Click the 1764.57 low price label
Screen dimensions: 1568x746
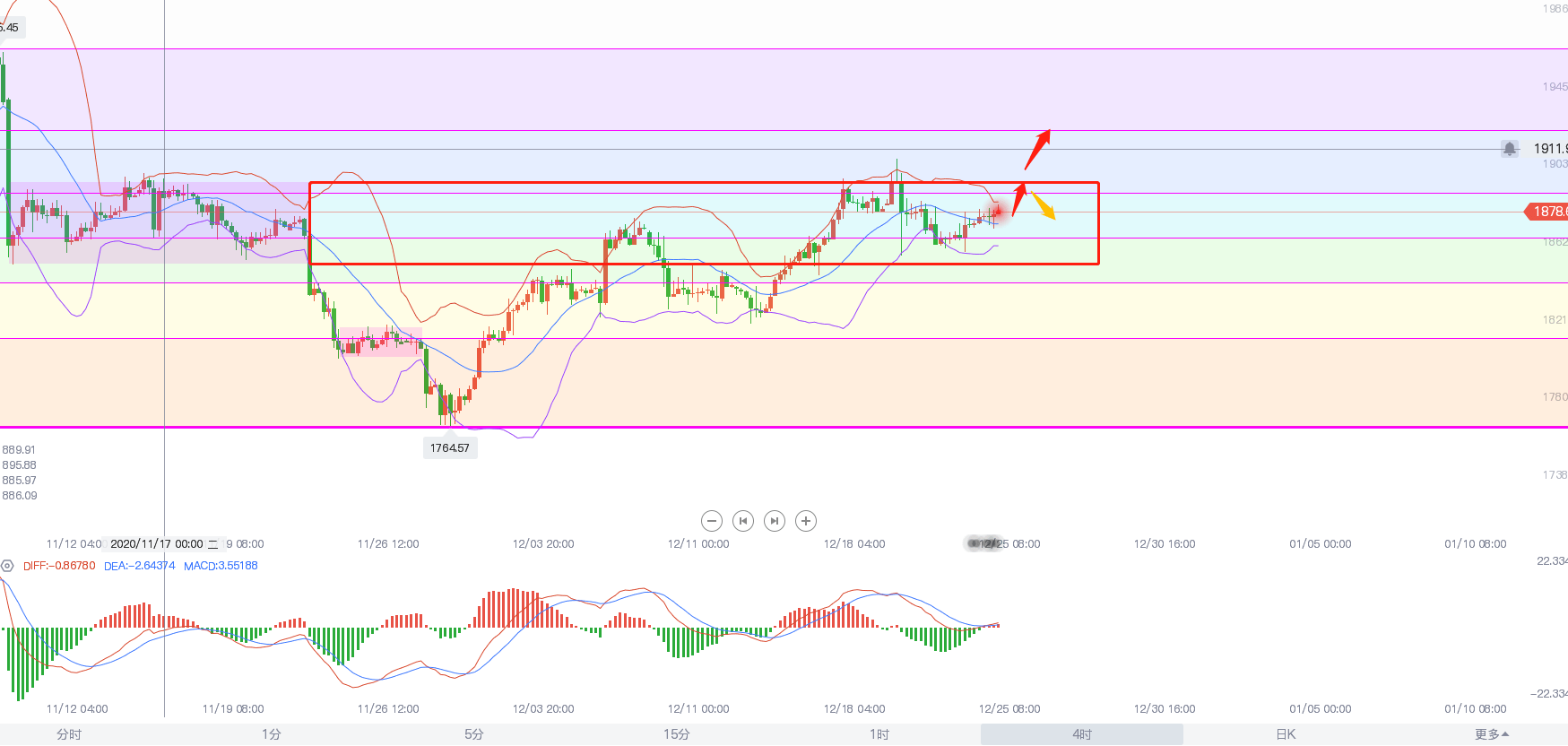coord(450,447)
